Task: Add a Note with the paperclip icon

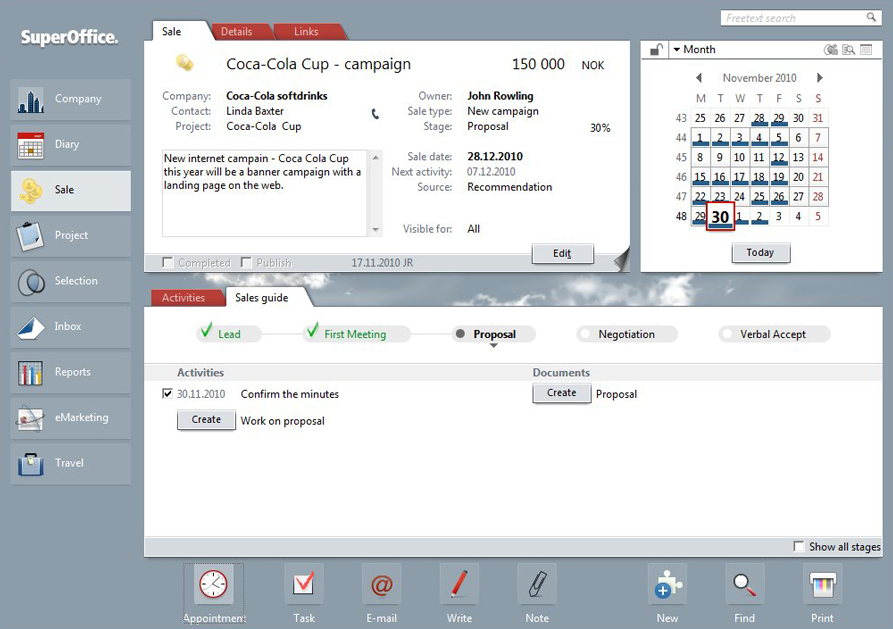Action: 537,585
